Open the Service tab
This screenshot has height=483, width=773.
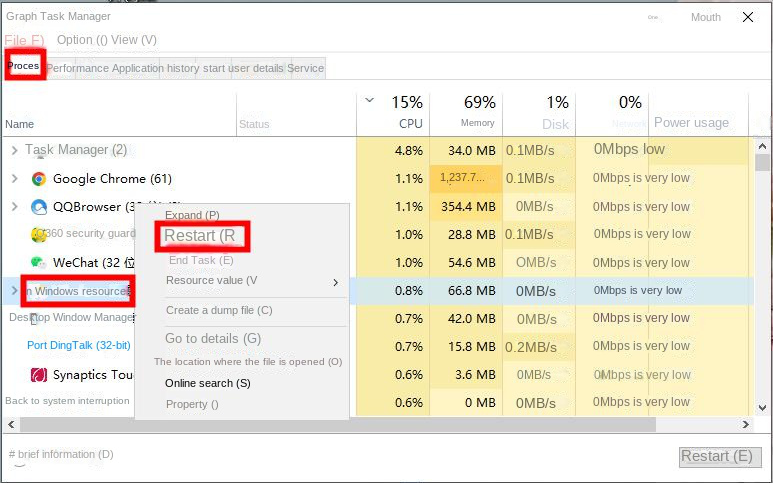point(305,68)
